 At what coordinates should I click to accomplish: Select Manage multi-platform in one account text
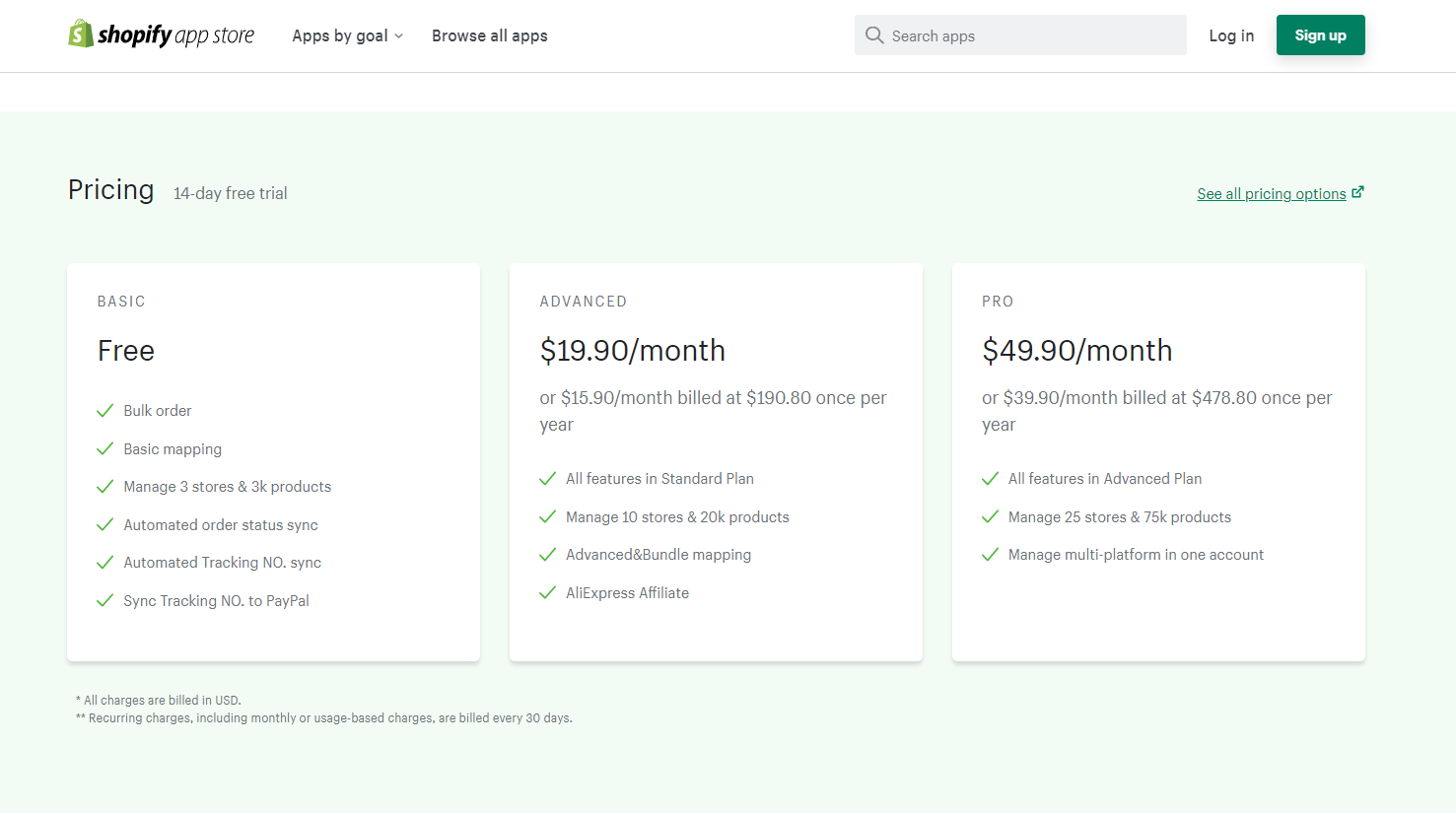pyautogui.click(x=1136, y=555)
